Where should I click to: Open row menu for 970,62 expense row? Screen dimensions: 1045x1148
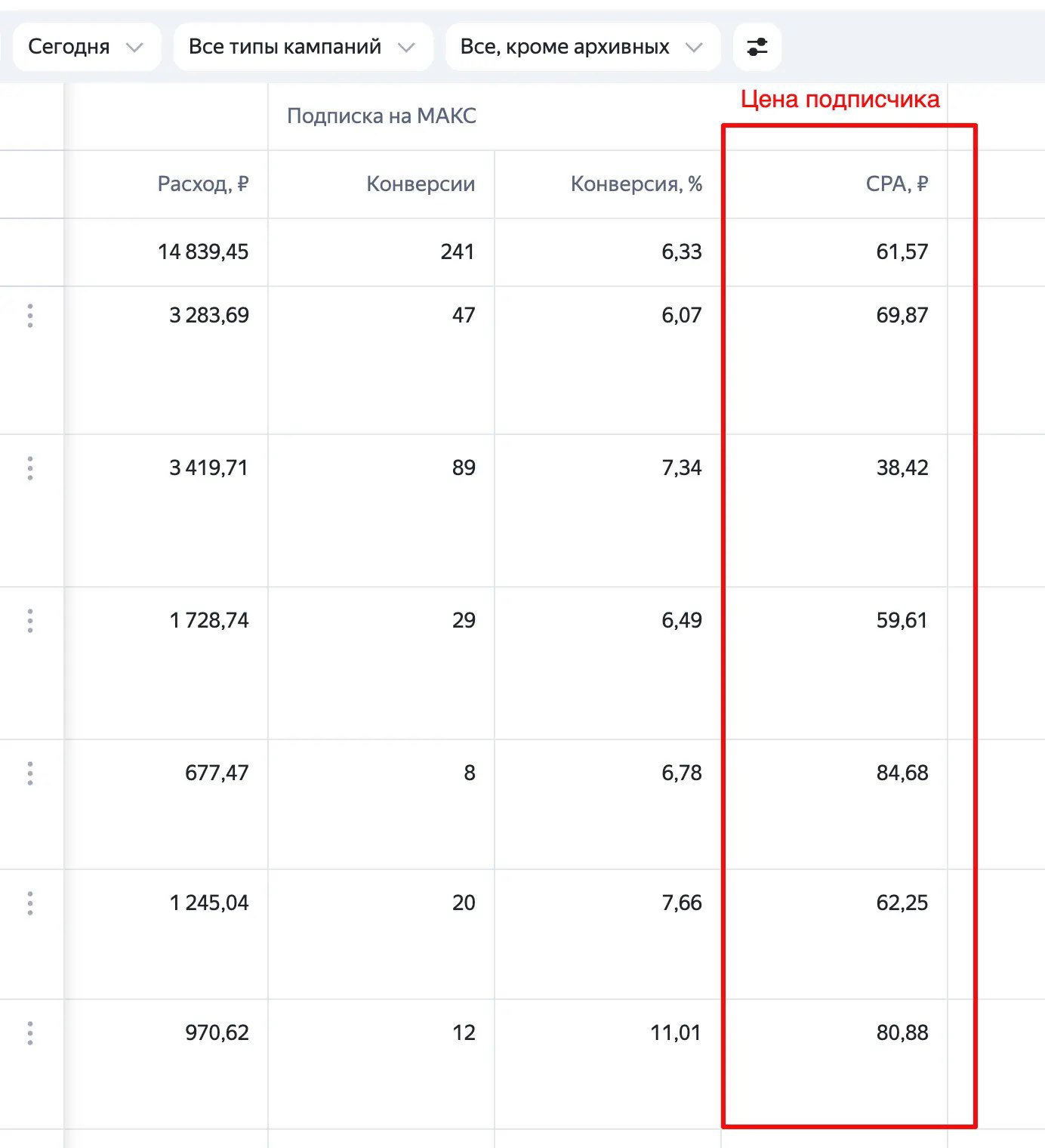[30, 1033]
